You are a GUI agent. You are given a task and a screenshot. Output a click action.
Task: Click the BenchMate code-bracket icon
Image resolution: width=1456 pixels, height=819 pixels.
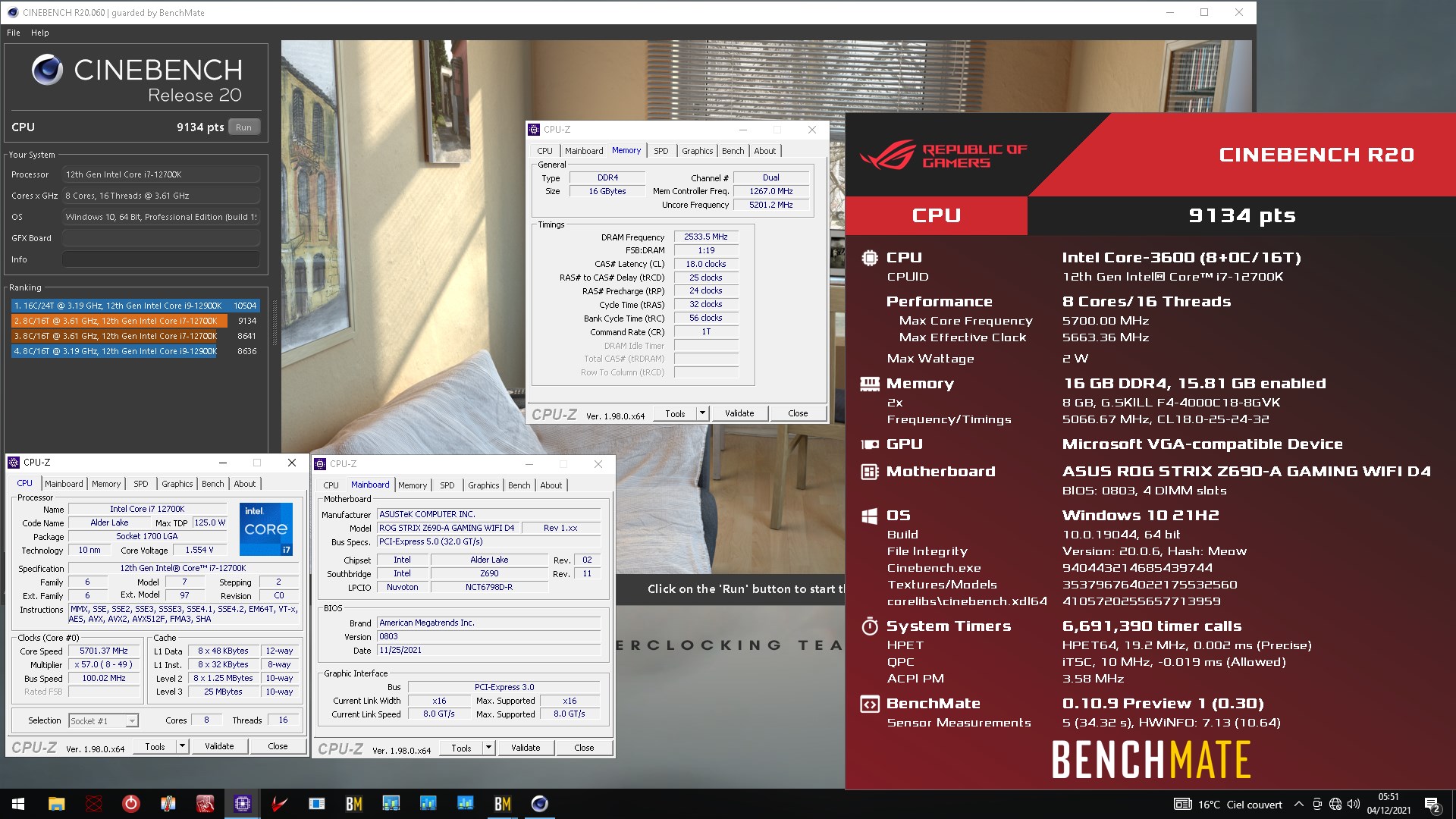[870, 704]
